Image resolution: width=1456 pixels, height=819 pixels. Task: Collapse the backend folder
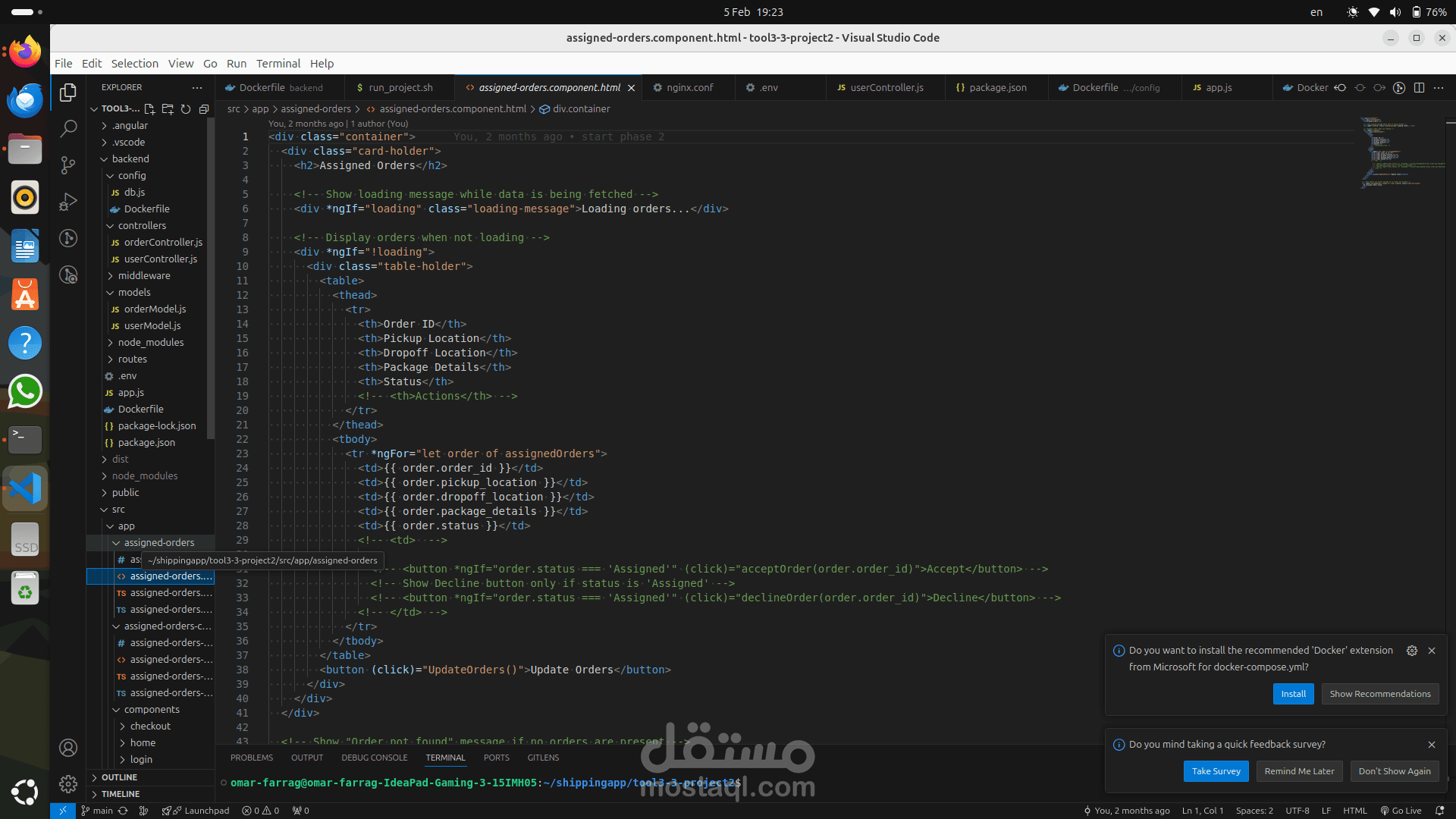point(130,159)
